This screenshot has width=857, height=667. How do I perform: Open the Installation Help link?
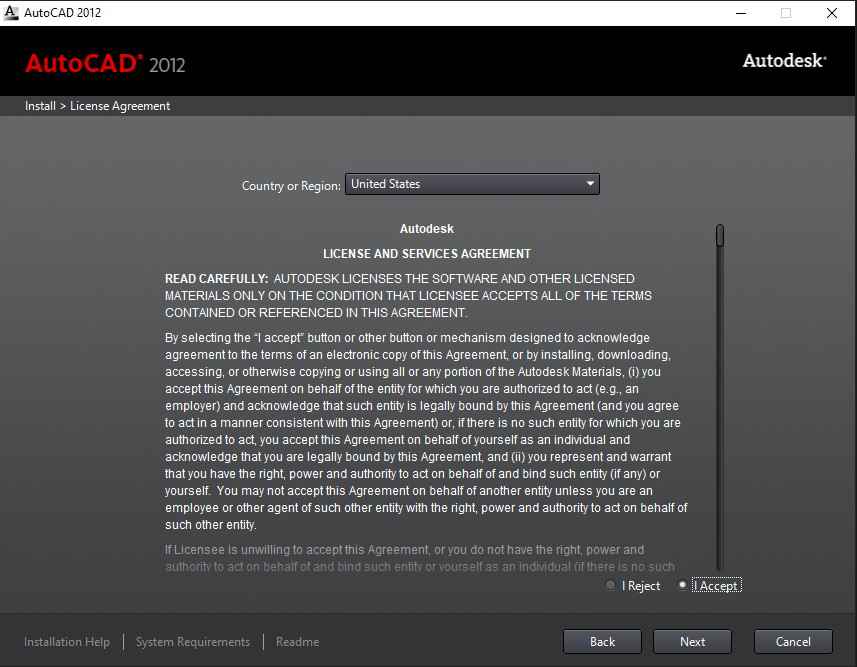click(67, 642)
